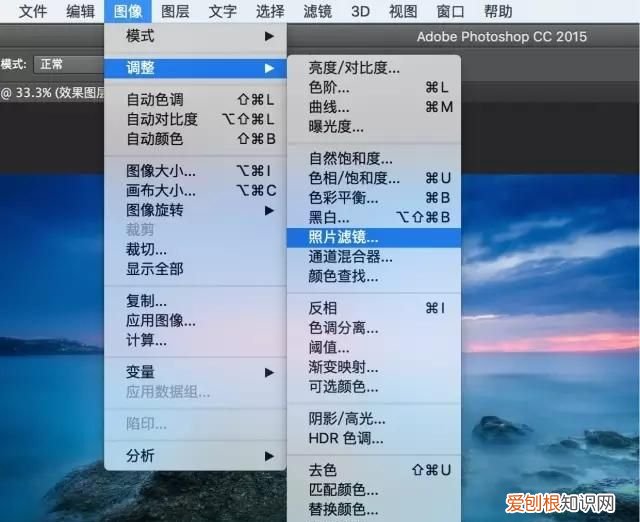This screenshot has width=640, height=522.
Task: Expand the 图像旋转 submenu
Action: tap(196, 211)
